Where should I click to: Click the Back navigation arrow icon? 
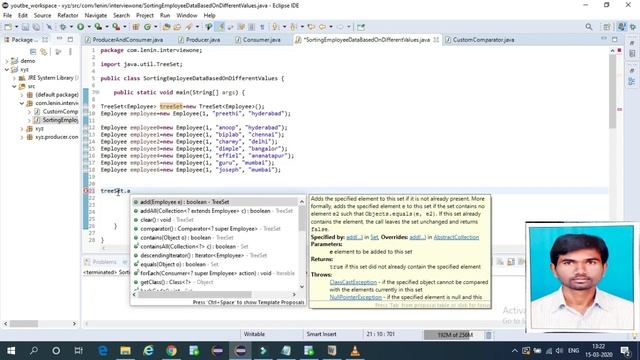[x=322, y=27]
